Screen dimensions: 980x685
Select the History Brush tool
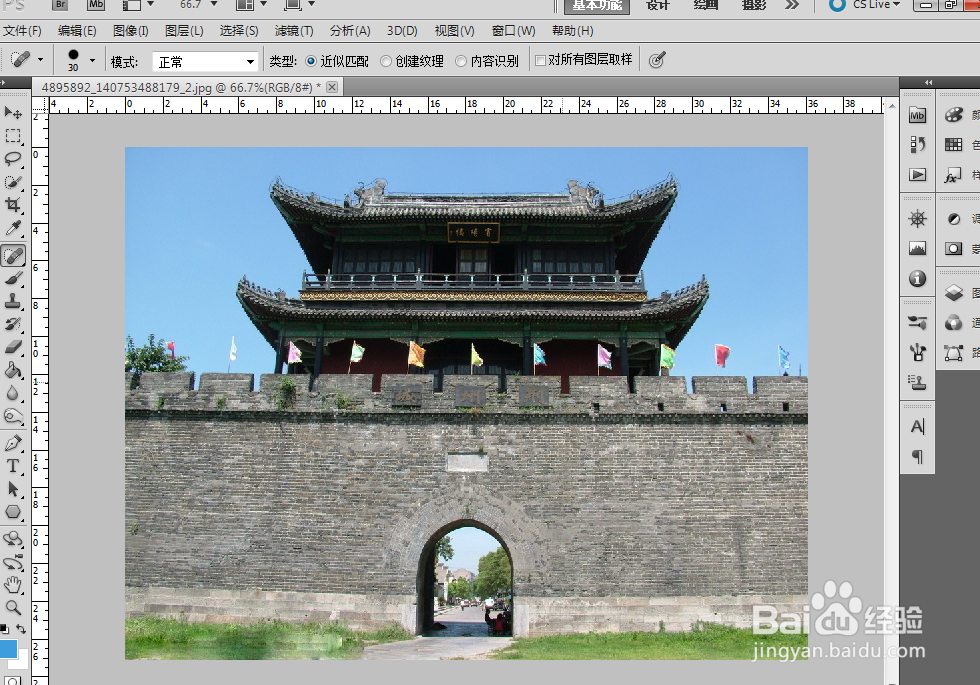coord(13,324)
